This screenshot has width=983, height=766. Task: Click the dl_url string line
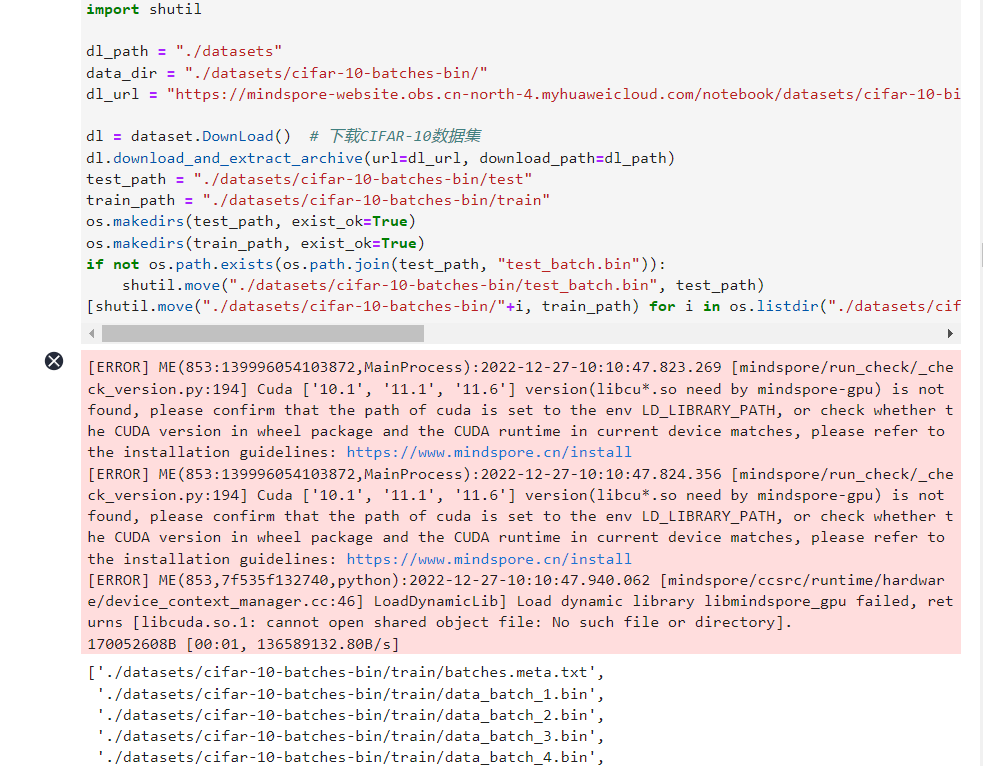523,95
